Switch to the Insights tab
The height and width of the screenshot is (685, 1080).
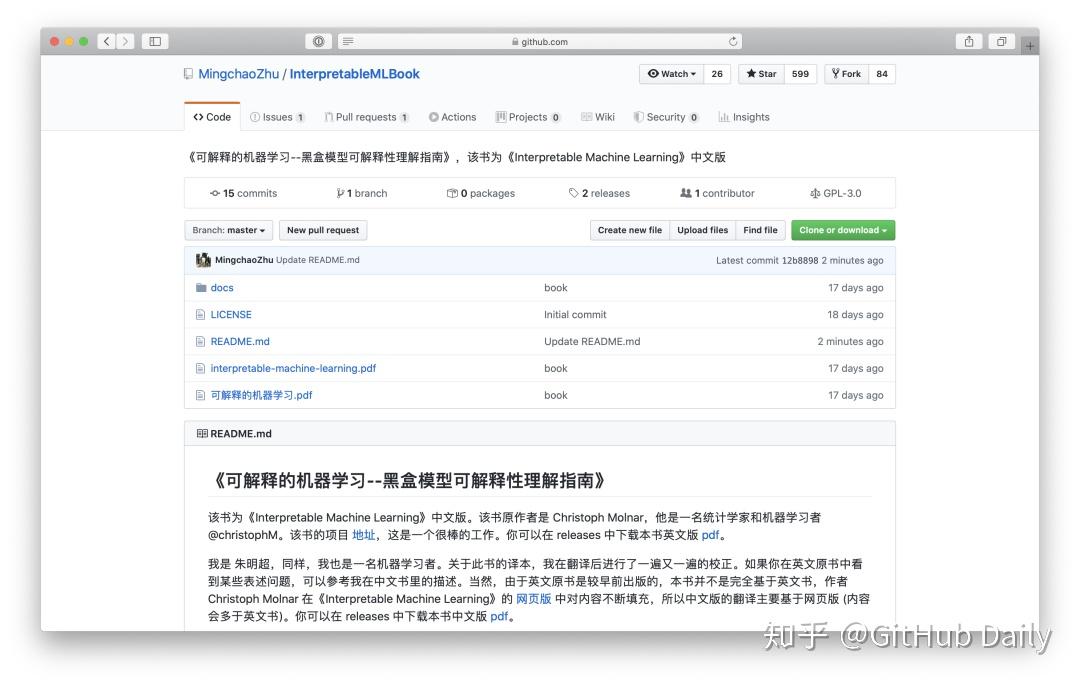(744, 116)
